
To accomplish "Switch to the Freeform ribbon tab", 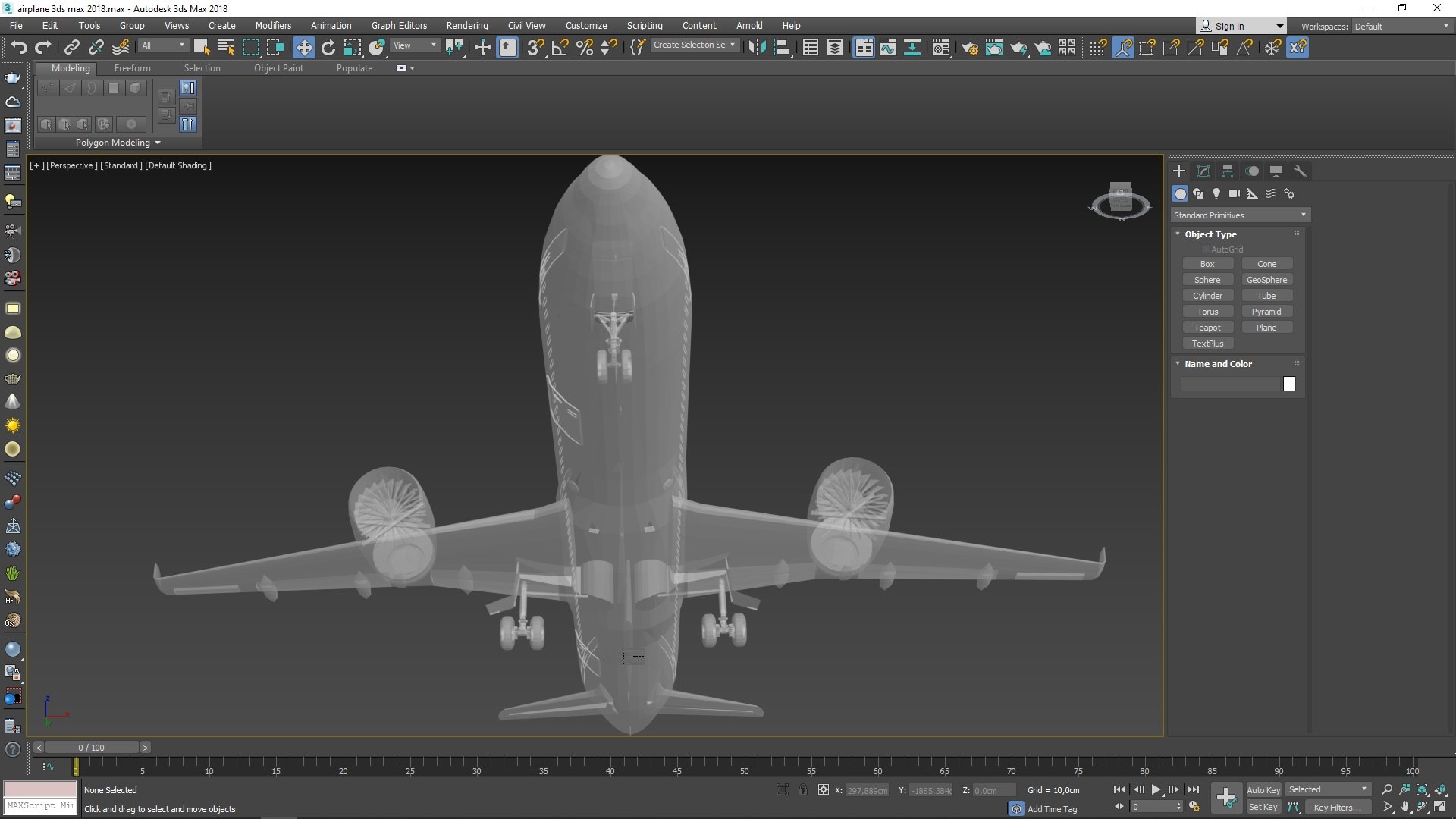I will [x=133, y=68].
